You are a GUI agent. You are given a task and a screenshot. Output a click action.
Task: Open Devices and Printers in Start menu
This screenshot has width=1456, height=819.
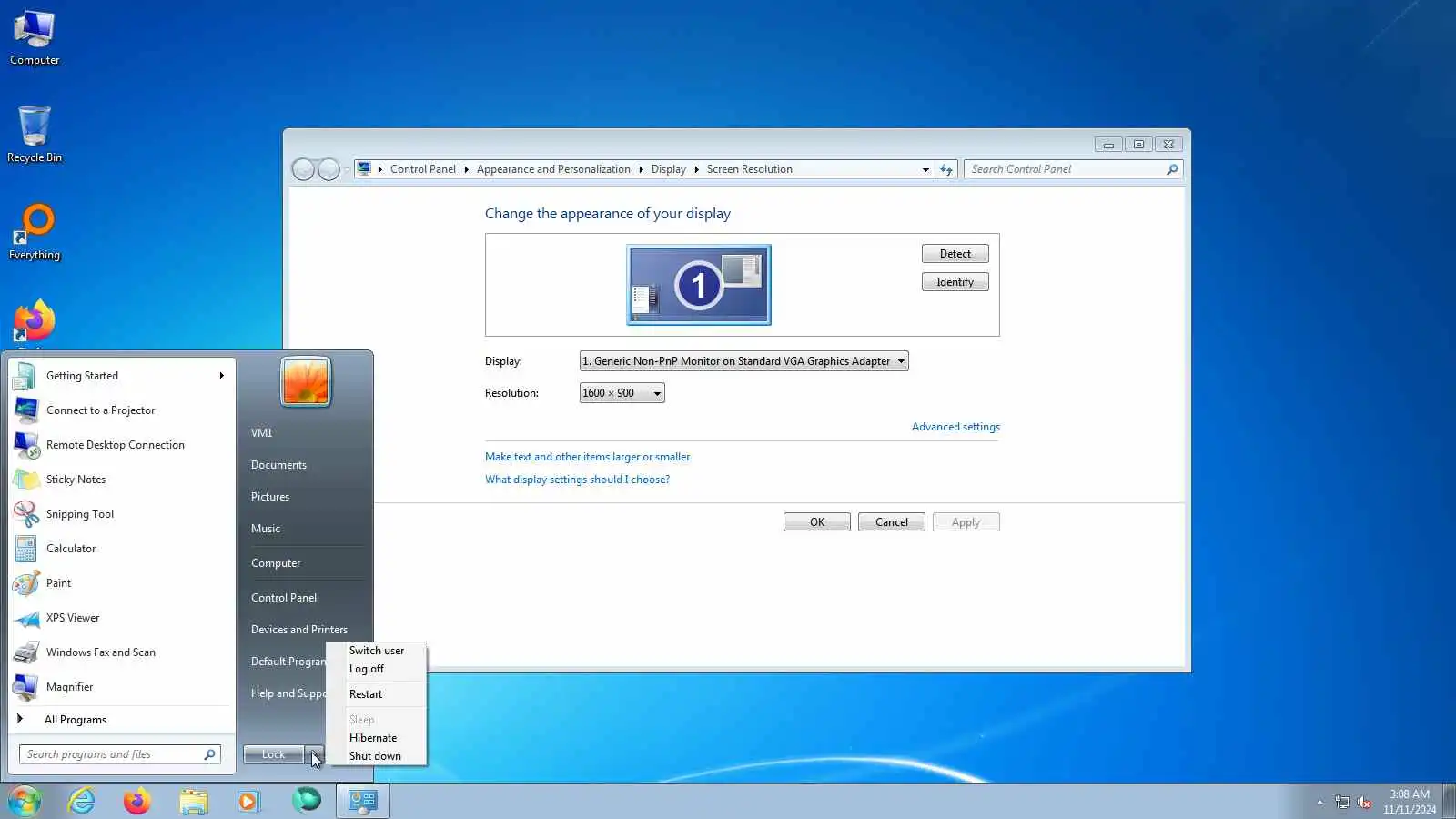point(299,630)
